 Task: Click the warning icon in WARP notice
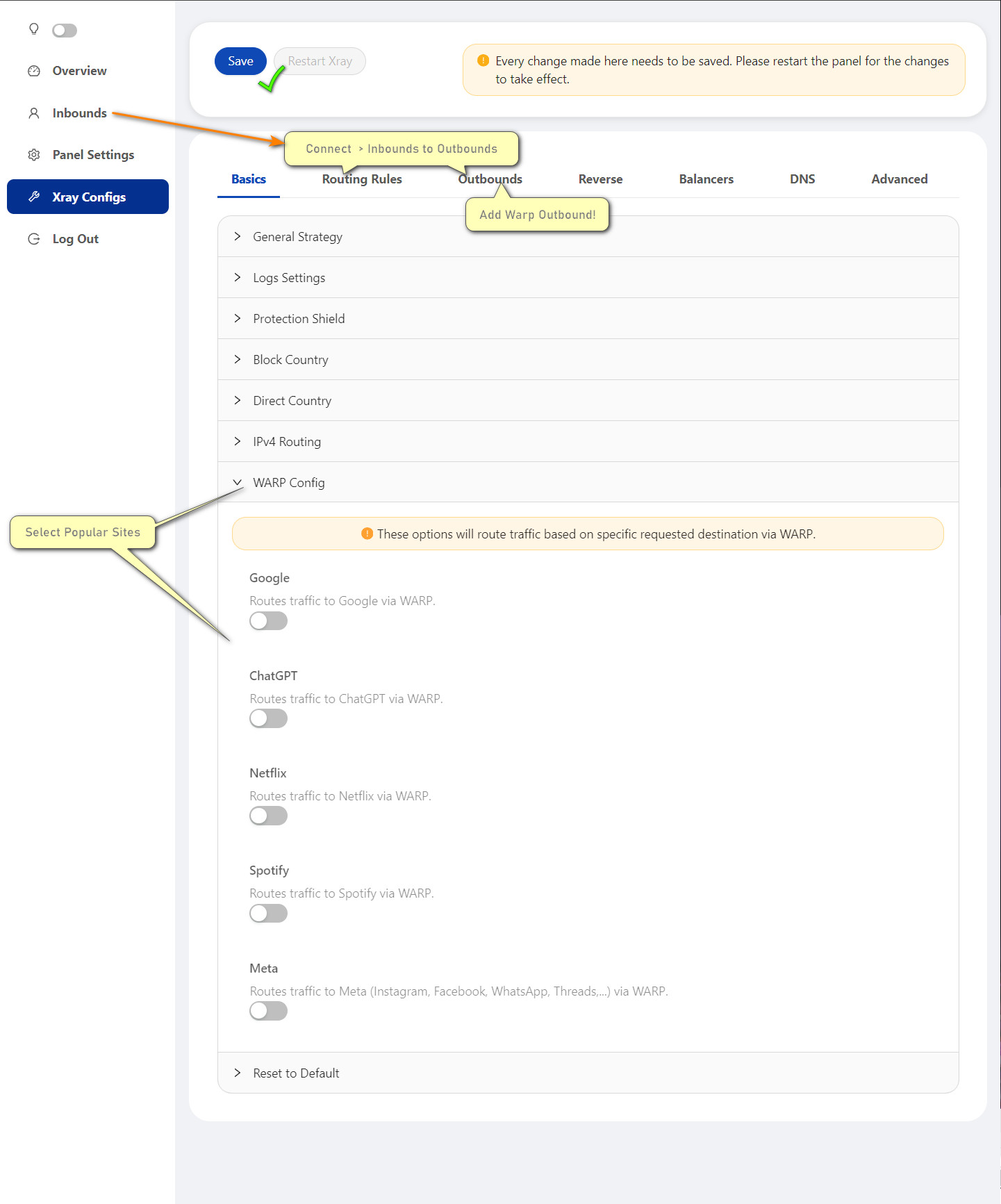tap(367, 534)
